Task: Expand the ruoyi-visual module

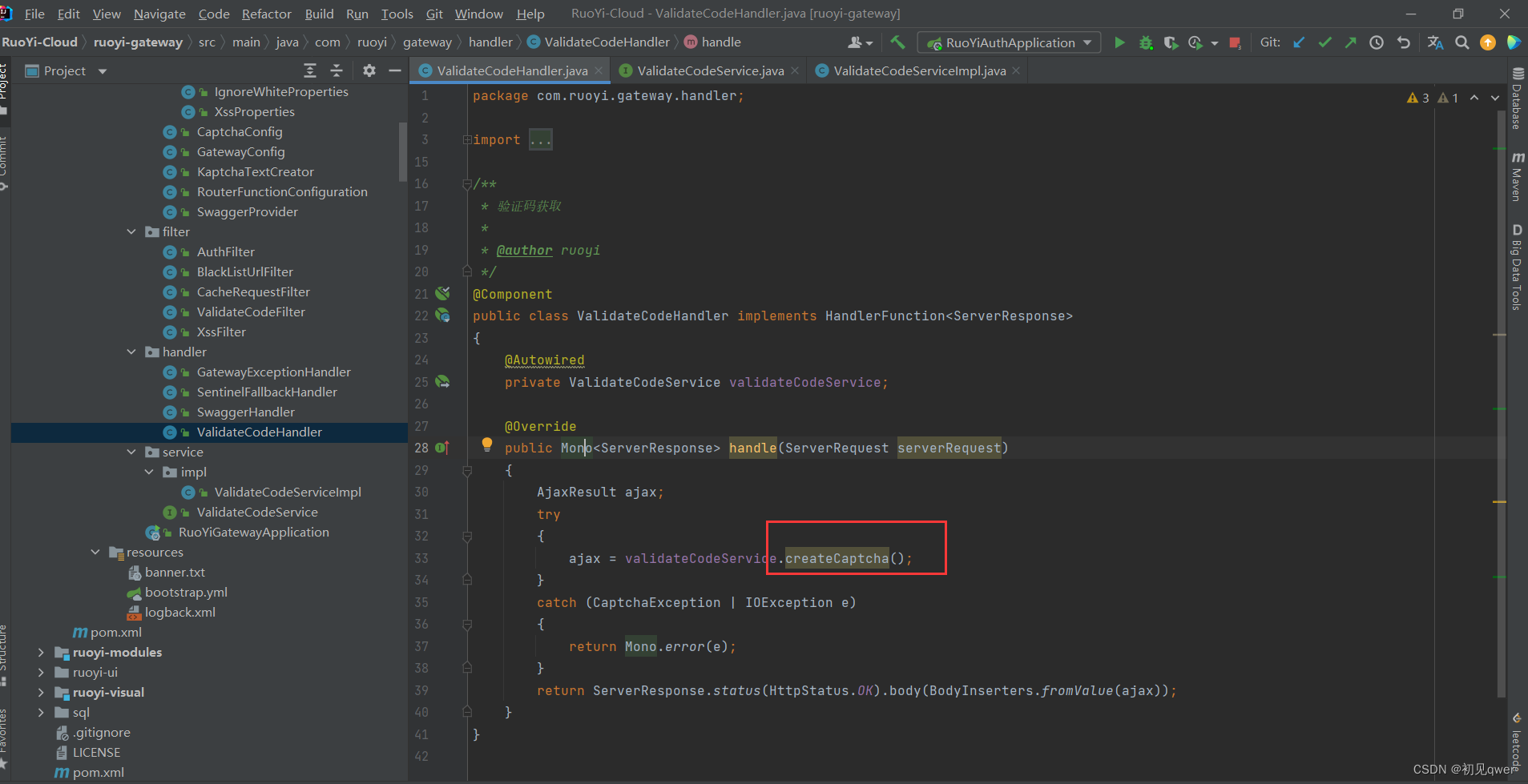Action: coord(41,692)
